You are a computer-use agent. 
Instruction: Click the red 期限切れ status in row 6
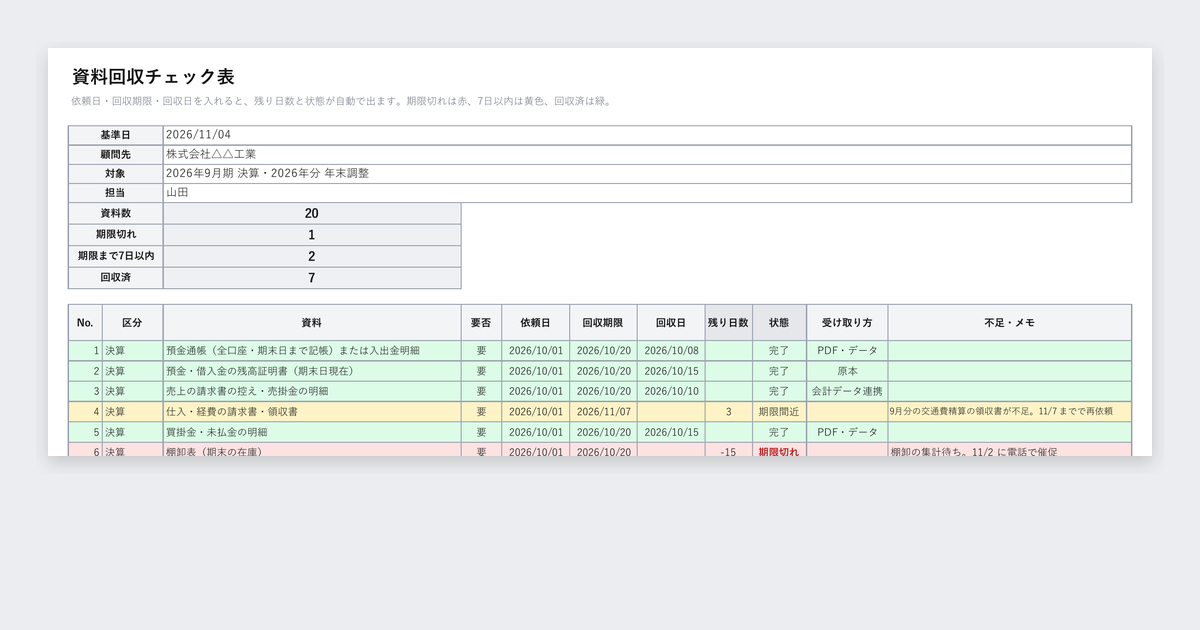779,450
